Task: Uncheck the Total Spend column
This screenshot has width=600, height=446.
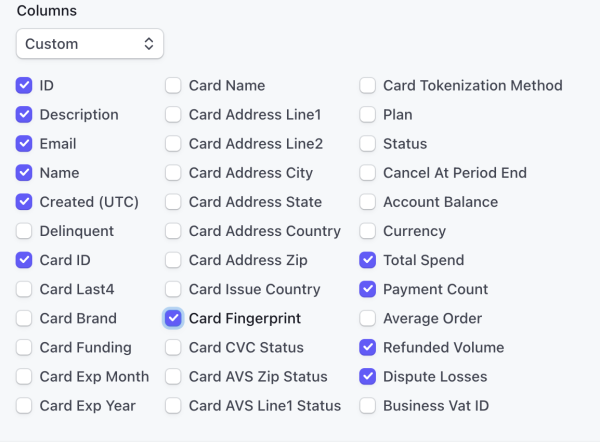Action: pos(367,260)
